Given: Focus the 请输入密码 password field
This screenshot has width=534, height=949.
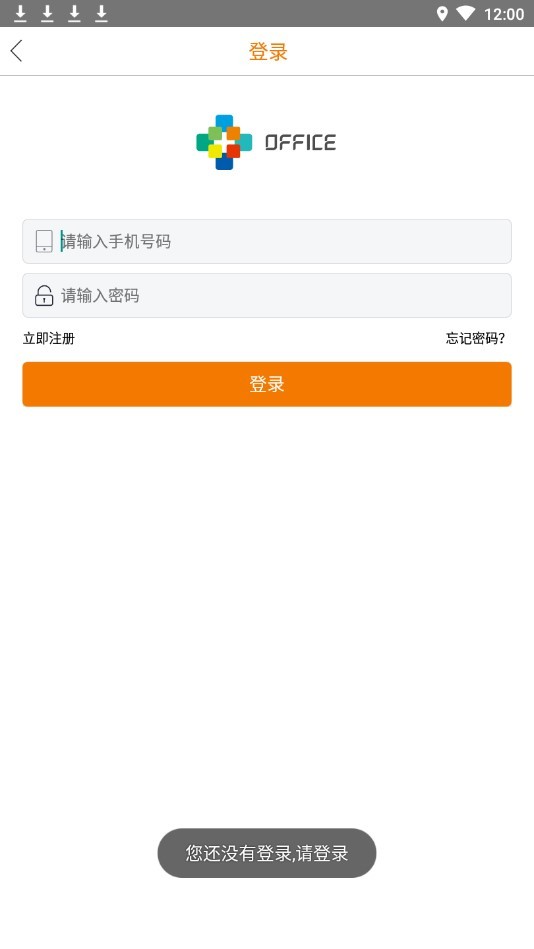Looking at the screenshot, I should tap(267, 295).
